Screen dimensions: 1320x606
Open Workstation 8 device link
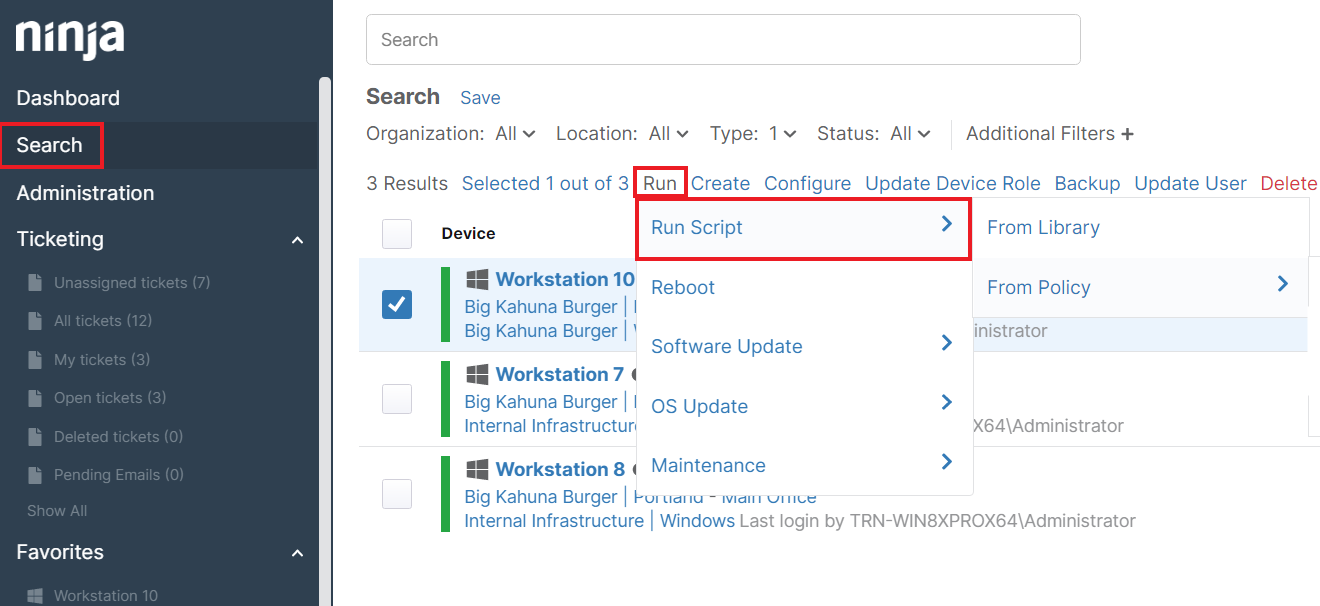[x=560, y=469]
